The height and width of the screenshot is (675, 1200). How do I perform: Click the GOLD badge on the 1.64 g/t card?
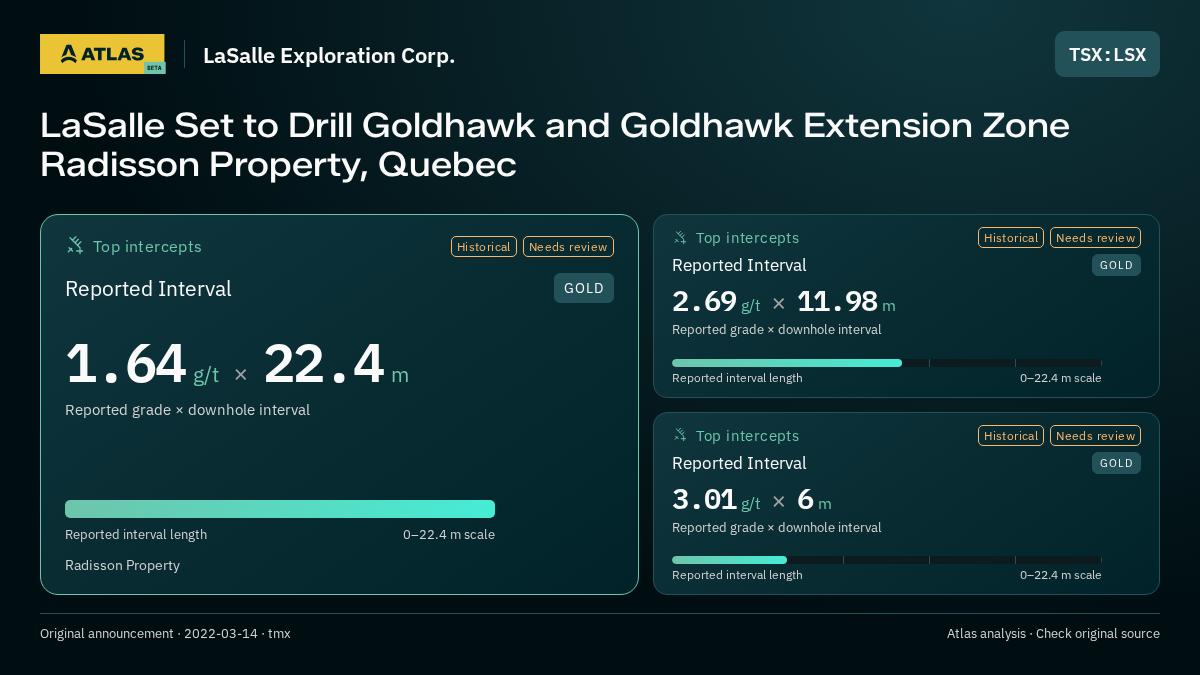[584, 288]
